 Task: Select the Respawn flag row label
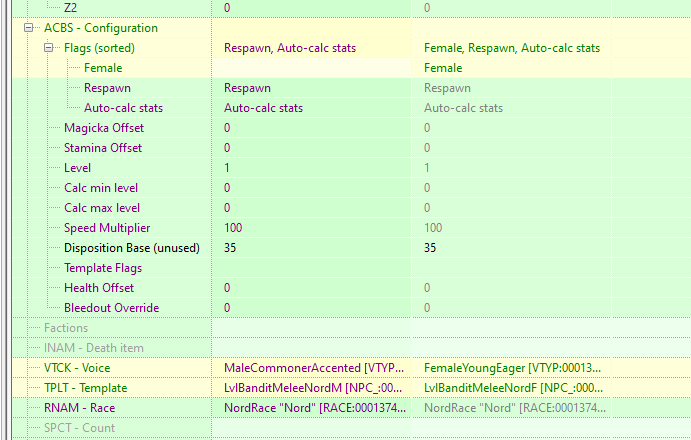pyautogui.click(x=107, y=88)
